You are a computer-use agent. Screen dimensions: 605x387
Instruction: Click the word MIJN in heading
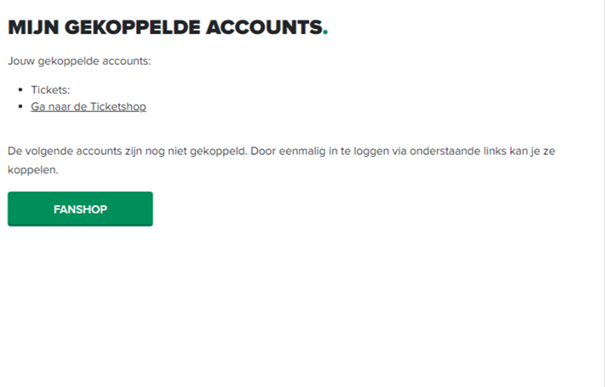34,27
